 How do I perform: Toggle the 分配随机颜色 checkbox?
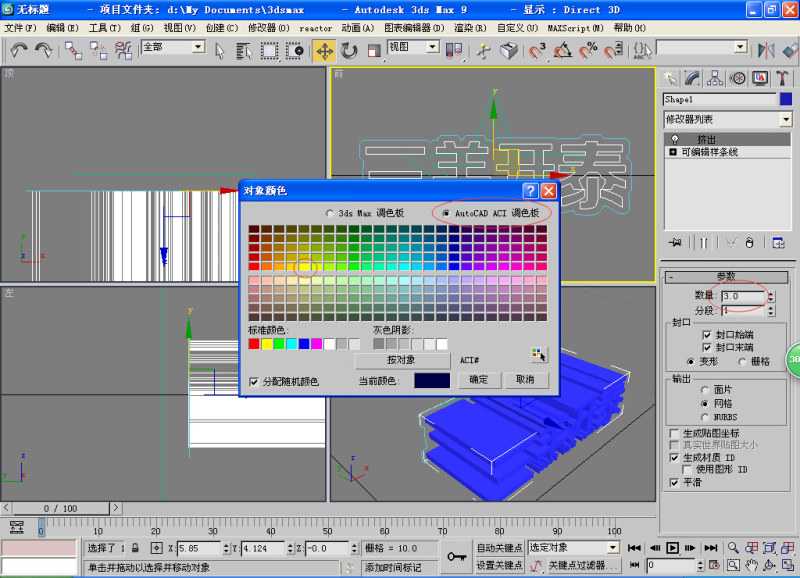point(254,381)
